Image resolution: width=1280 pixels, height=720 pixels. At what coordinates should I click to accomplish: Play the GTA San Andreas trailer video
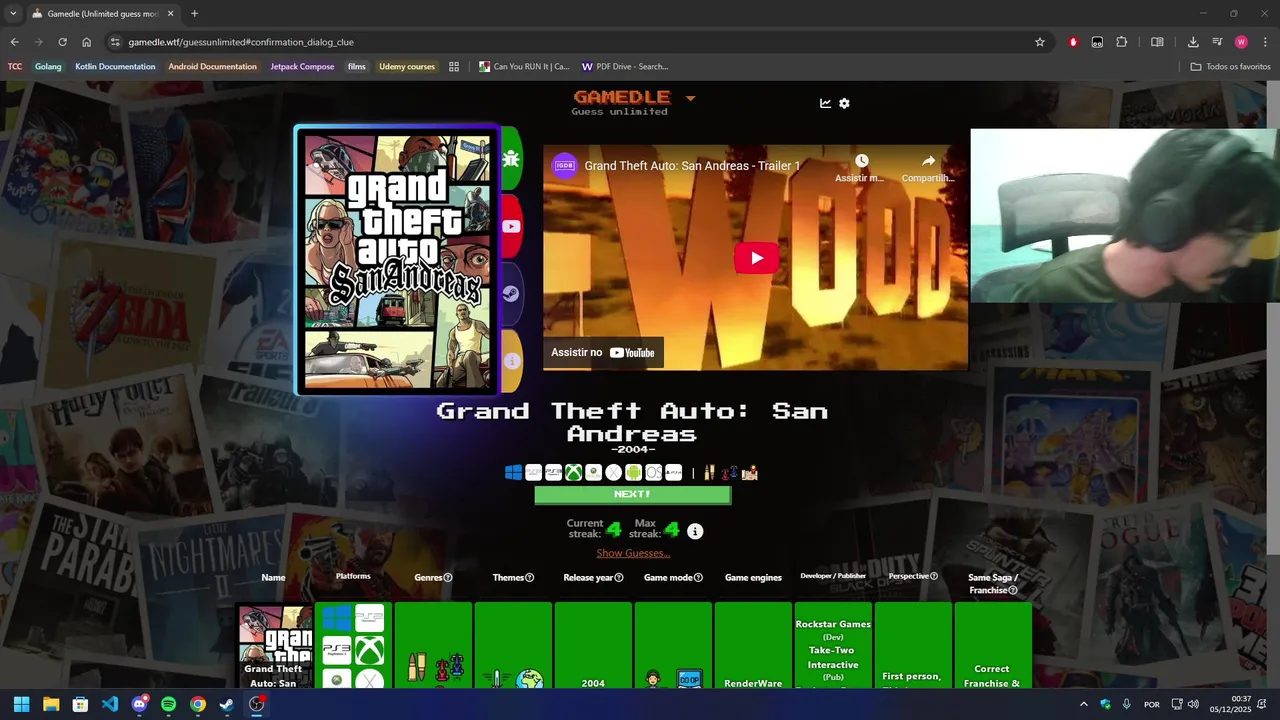756,258
